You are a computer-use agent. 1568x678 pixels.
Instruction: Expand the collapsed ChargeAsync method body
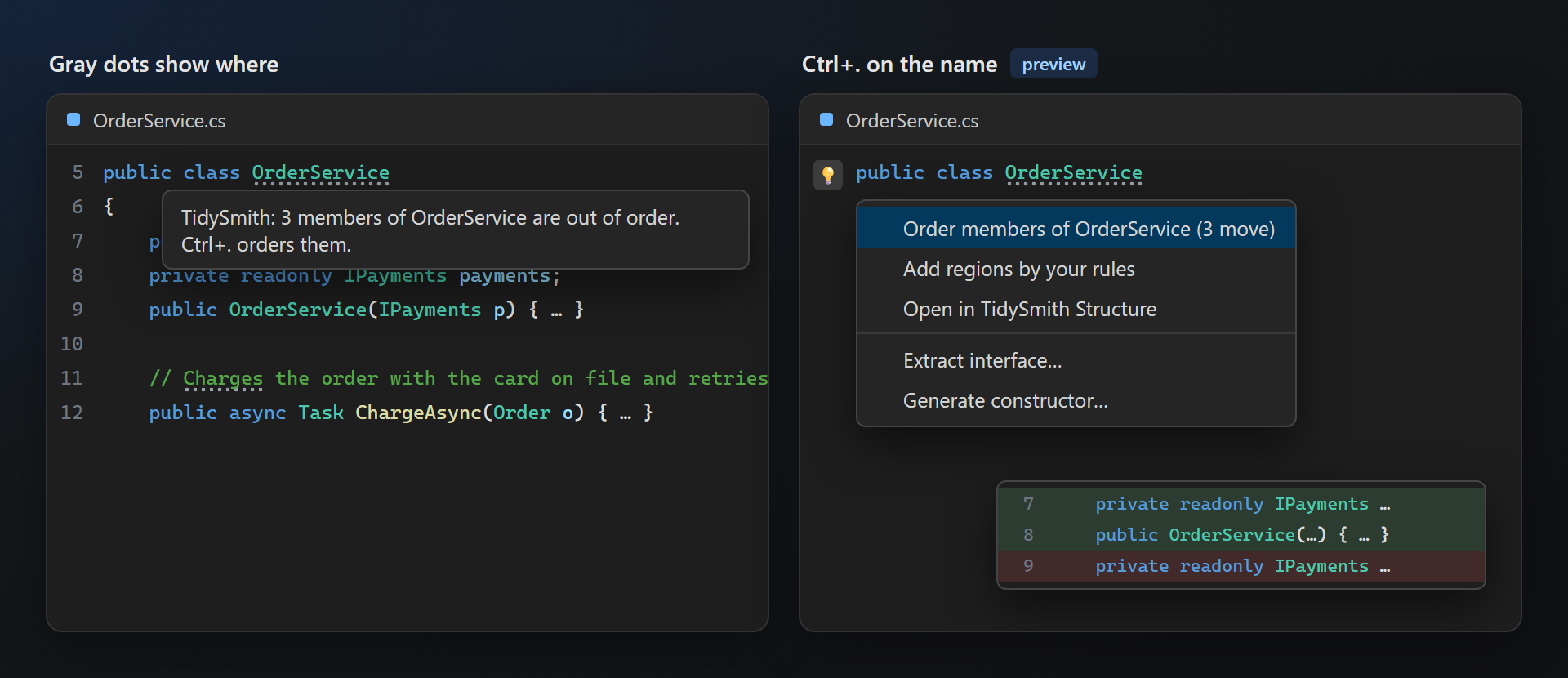click(625, 413)
